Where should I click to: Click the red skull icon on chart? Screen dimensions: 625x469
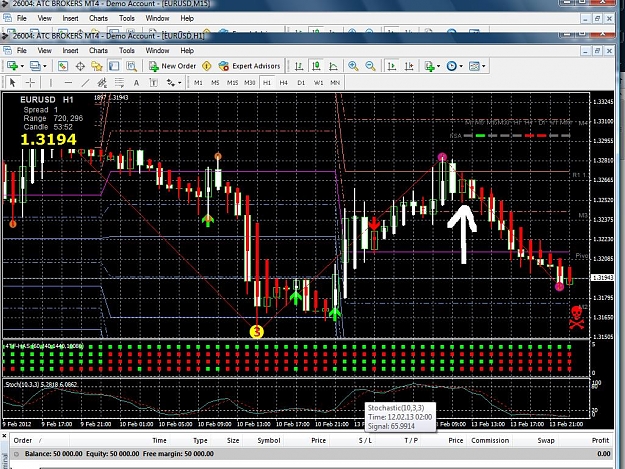(x=576, y=317)
